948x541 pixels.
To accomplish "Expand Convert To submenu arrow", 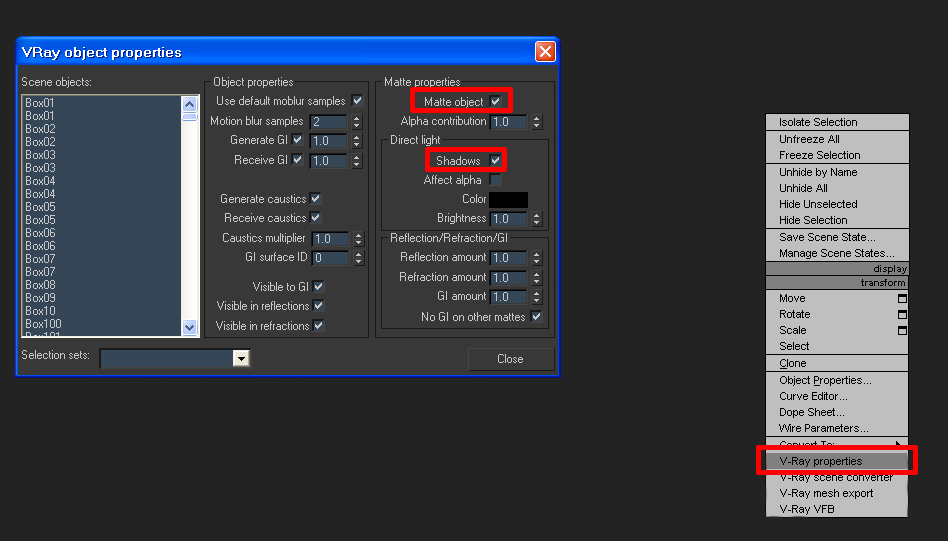I will [x=898, y=444].
